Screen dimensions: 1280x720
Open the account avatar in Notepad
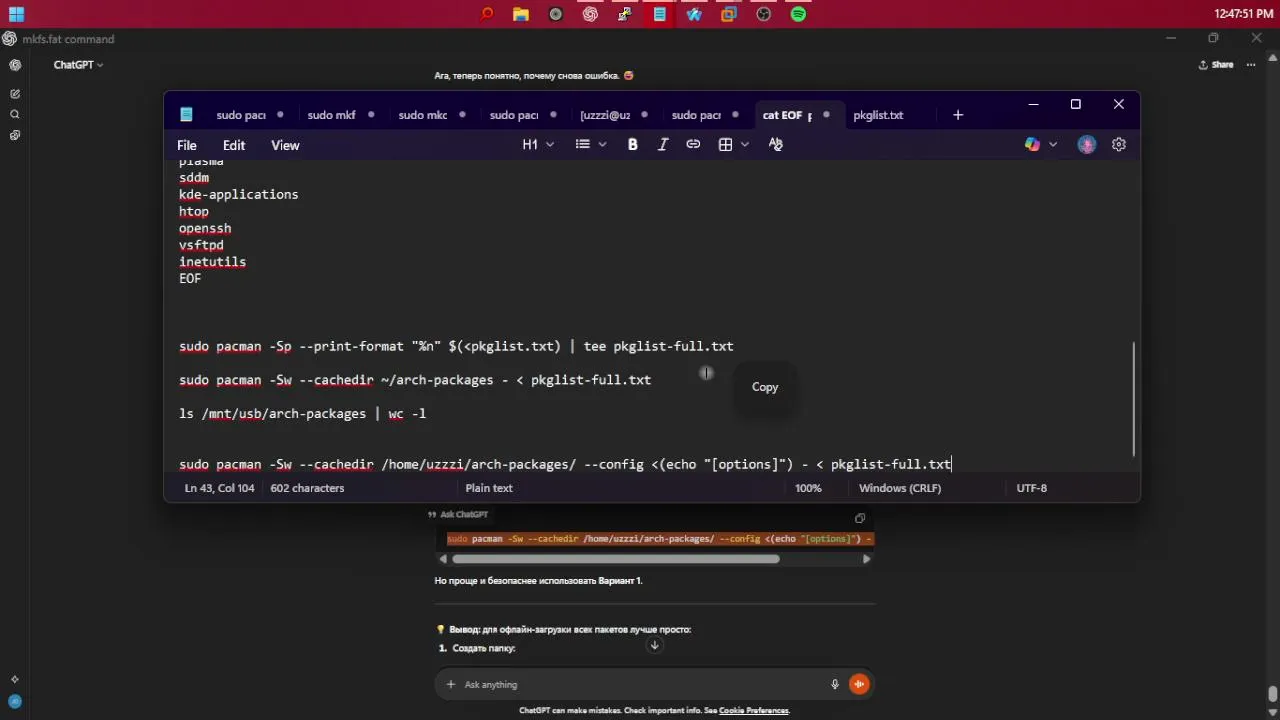point(1087,145)
